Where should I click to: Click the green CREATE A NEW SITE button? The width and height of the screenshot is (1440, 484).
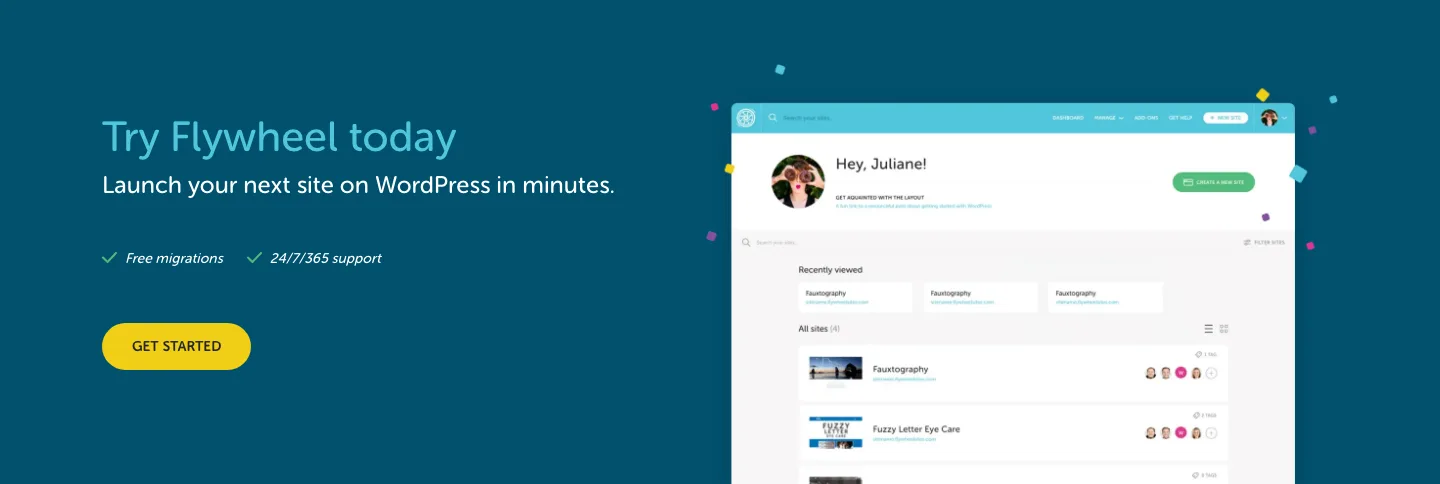[1213, 182]
